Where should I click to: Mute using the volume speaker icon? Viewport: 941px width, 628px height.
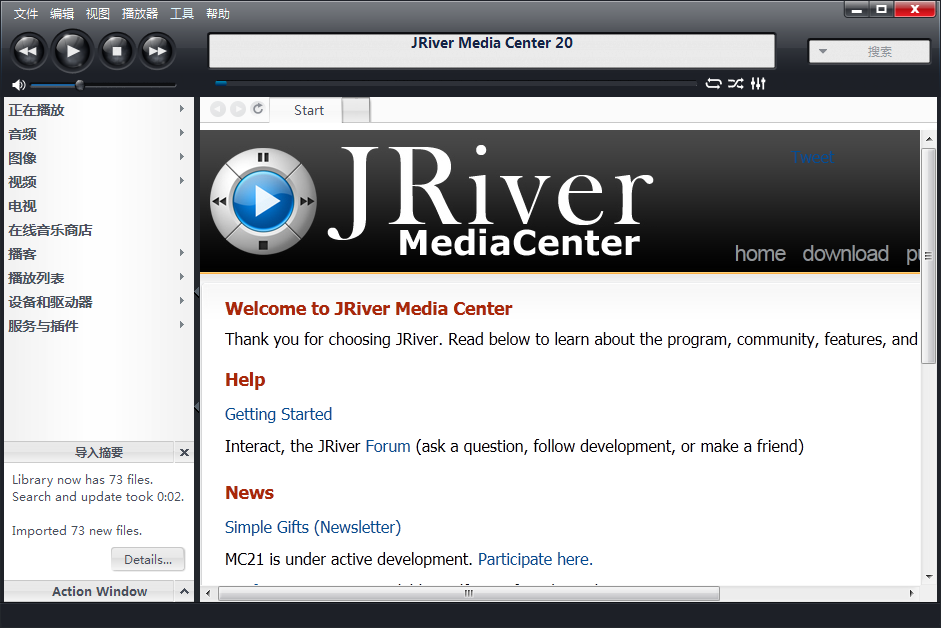click(19, 85)
